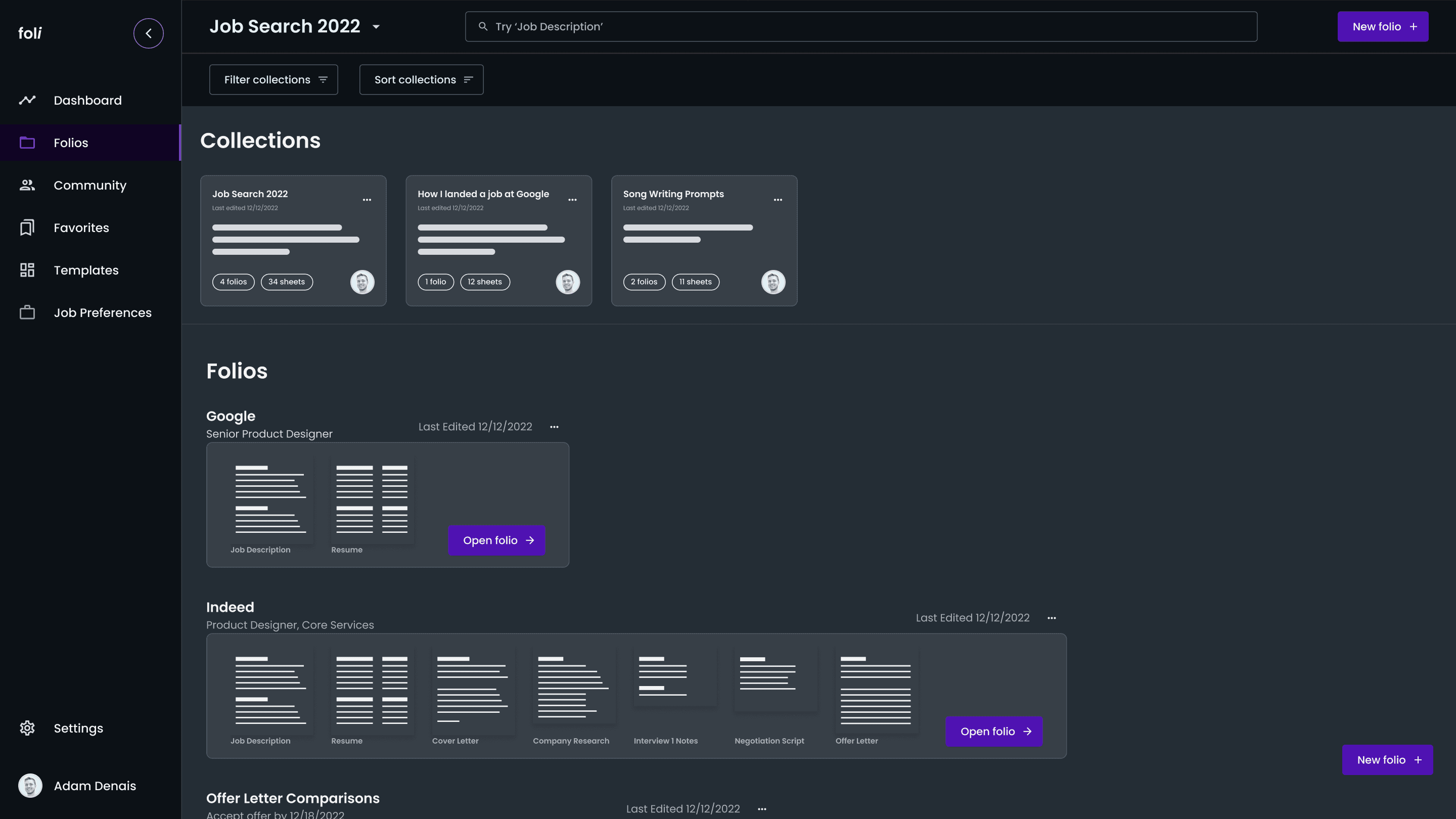Viewport: 1456px width, 819px height.
Task: Click the Templates grid icon
Action: (x=27, y=270)
